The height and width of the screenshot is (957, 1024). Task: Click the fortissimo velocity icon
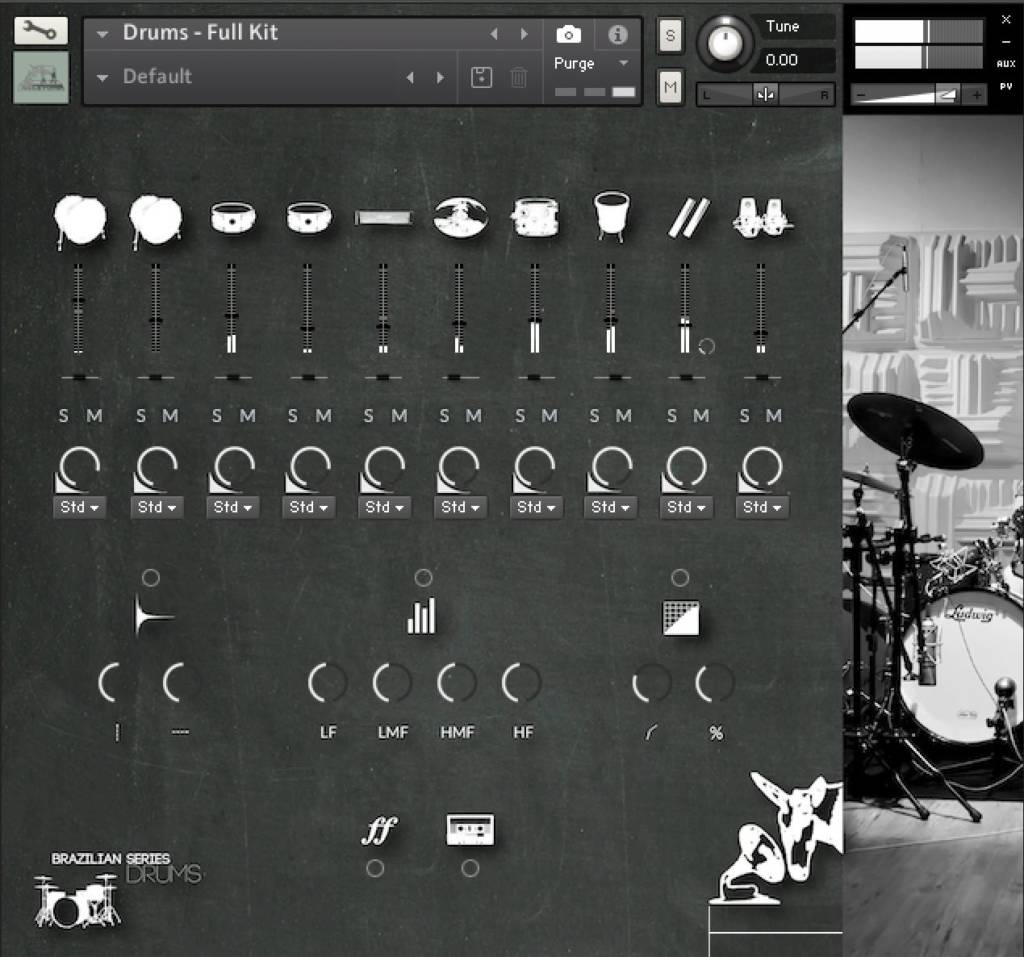pyautogui.click(x=381, y=828)
